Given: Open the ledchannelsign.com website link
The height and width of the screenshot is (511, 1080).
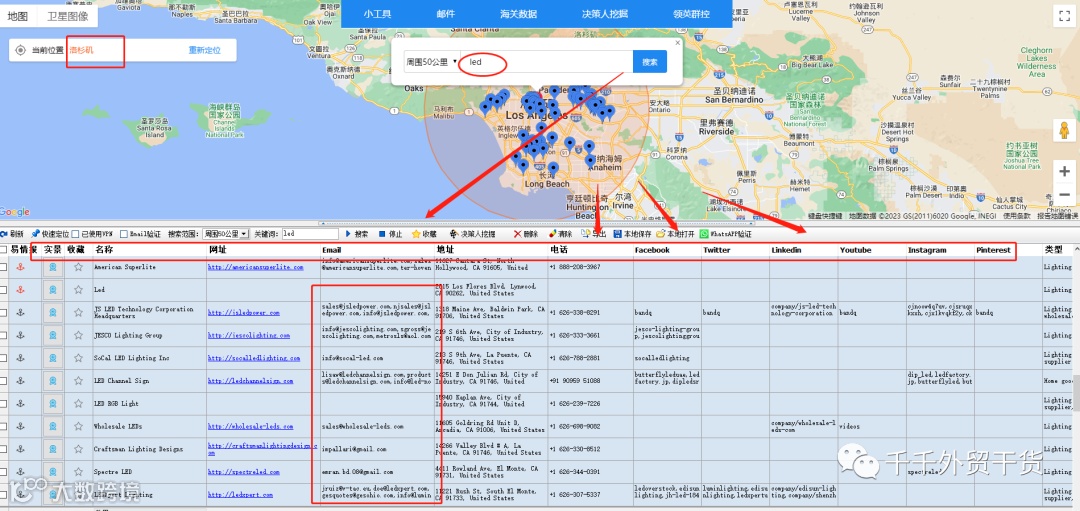Looking at the screenshot, I should [x=251, y=381].
